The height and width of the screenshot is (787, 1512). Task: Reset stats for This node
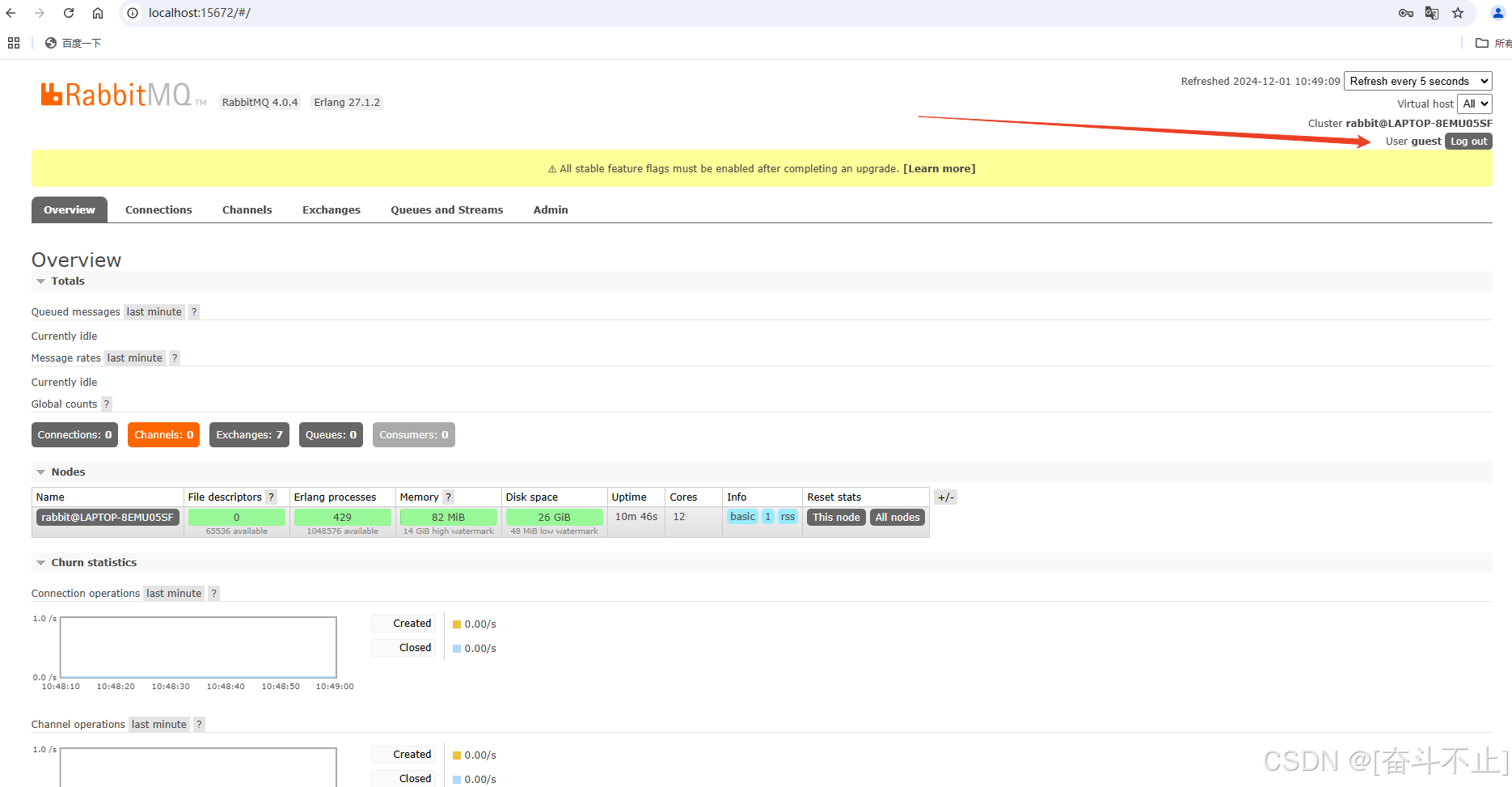[836, 518]
